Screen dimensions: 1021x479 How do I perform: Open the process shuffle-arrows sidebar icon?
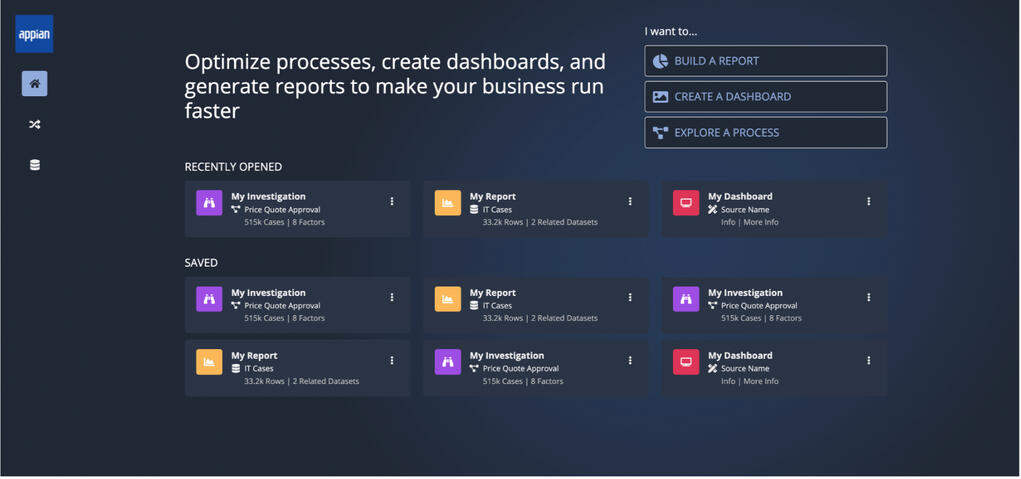click(x=35, y=125)
